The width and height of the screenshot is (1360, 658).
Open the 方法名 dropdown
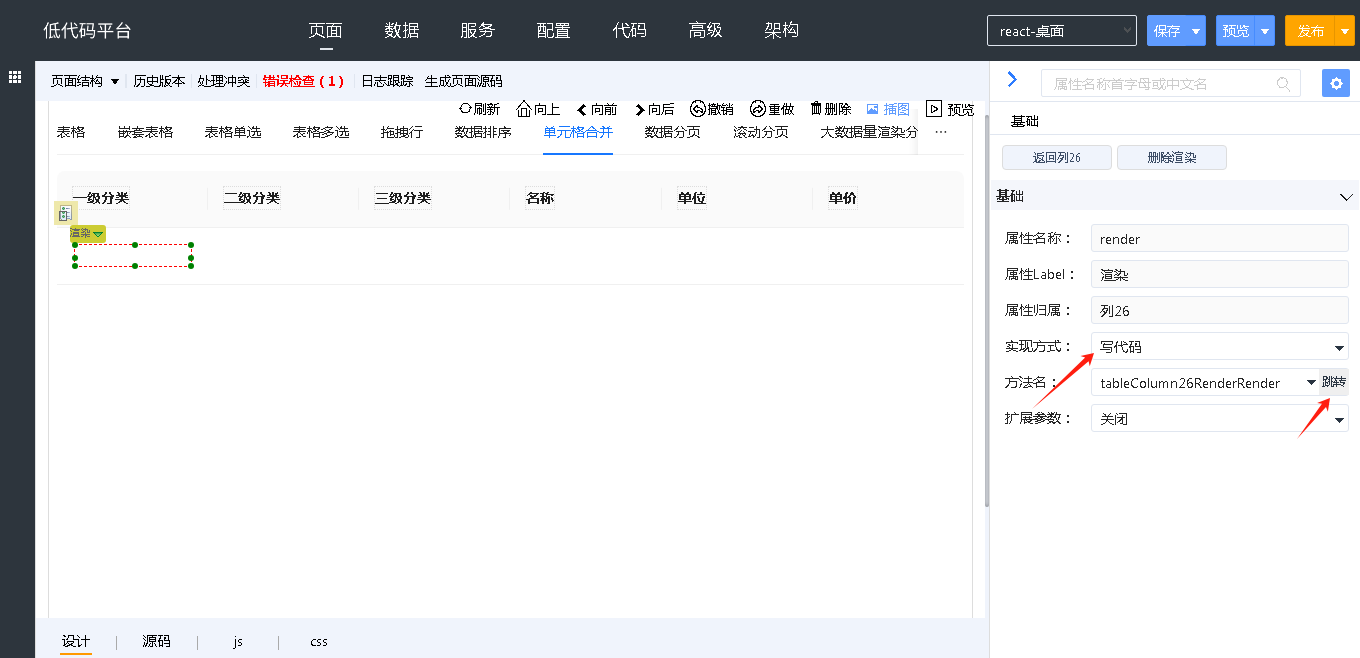click(x=1205, y=383)
